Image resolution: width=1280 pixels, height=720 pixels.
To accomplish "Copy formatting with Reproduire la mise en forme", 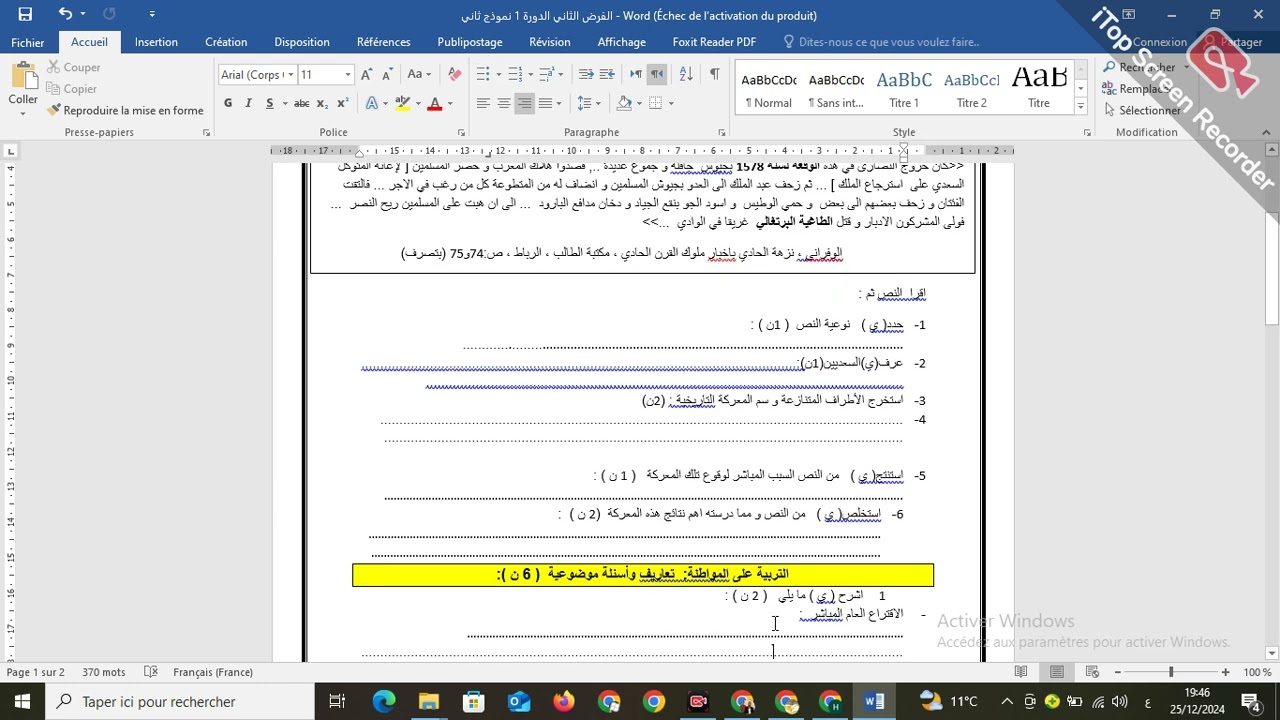I will pos(125,110).
